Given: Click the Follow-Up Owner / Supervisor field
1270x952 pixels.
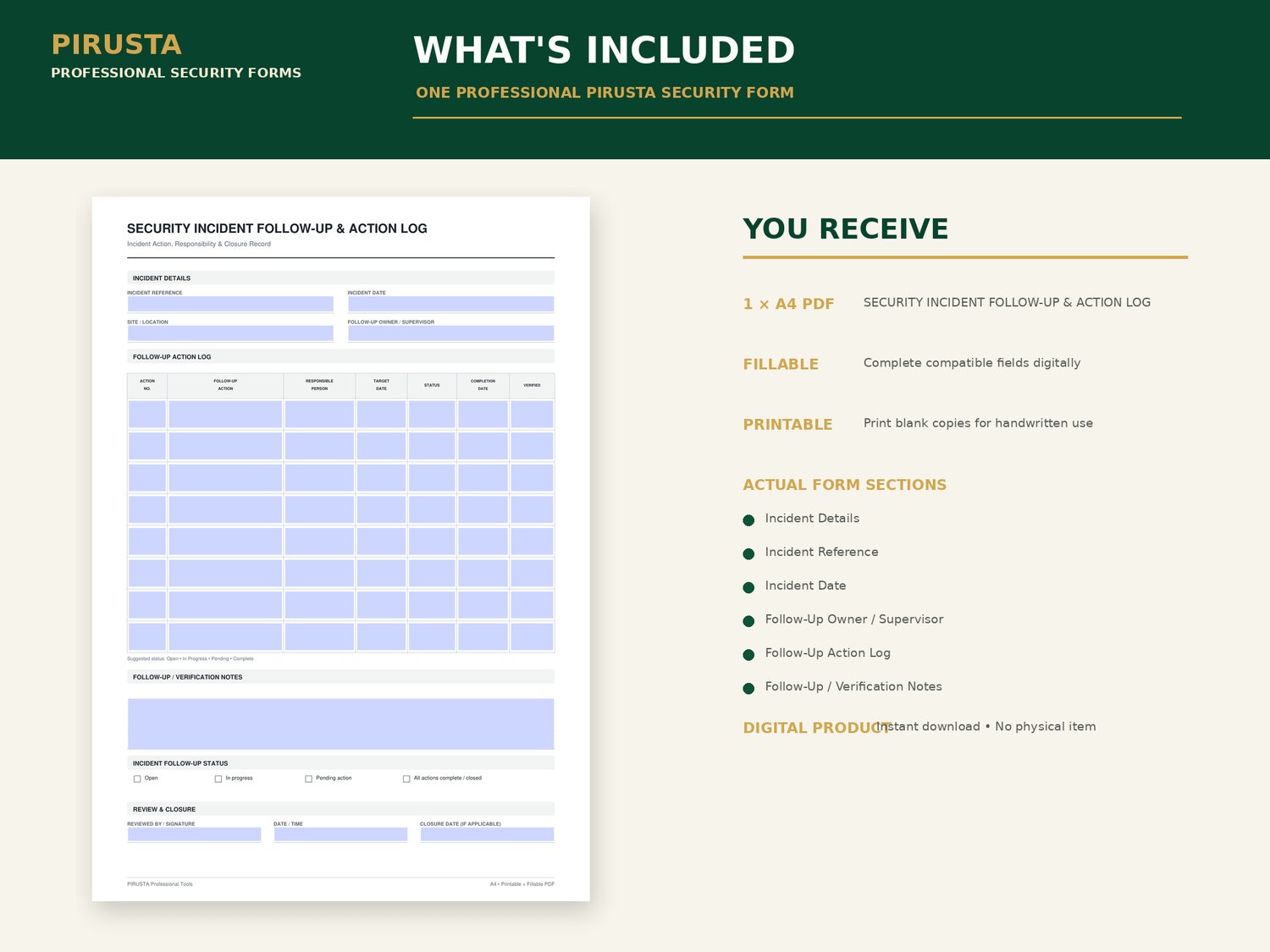Looking at the screenshot, I should click(450, 333).
